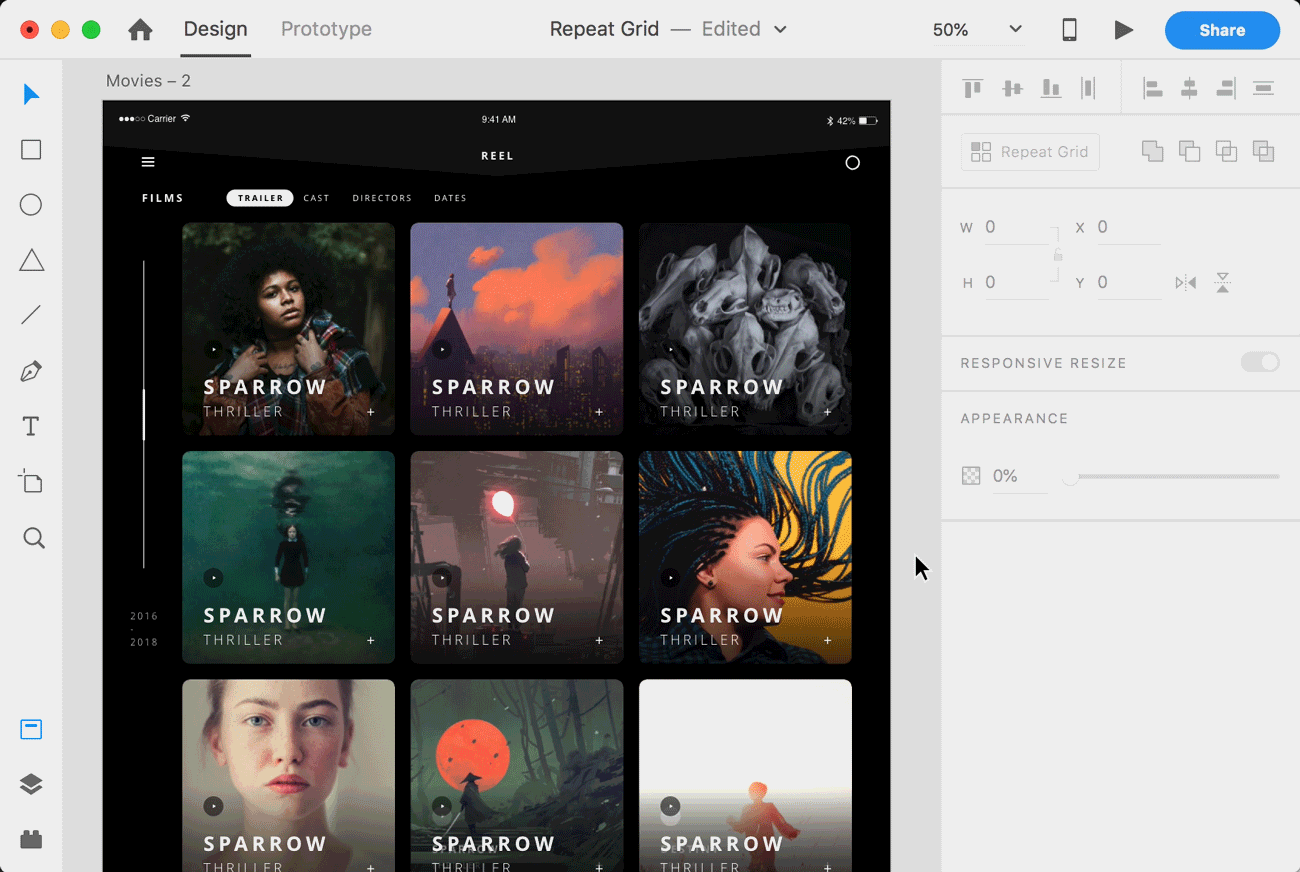The height and width of the screenshot is (872, 1300).
Task: Open the Plugins panel
Action: tap(31, 839)
